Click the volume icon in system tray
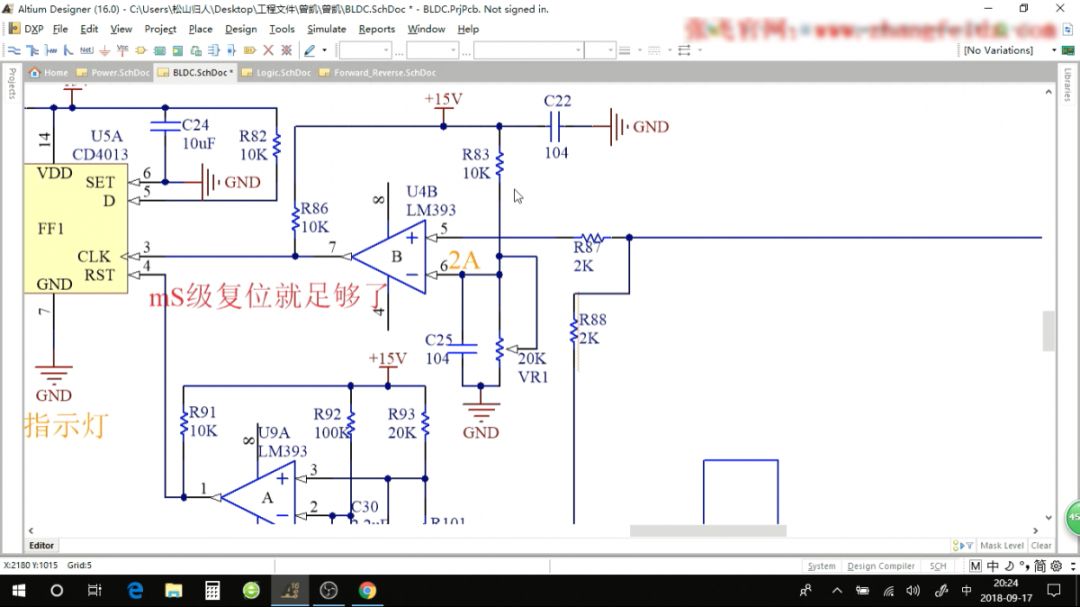This screenshot has height=607, width=1080. tap(913, 590)
